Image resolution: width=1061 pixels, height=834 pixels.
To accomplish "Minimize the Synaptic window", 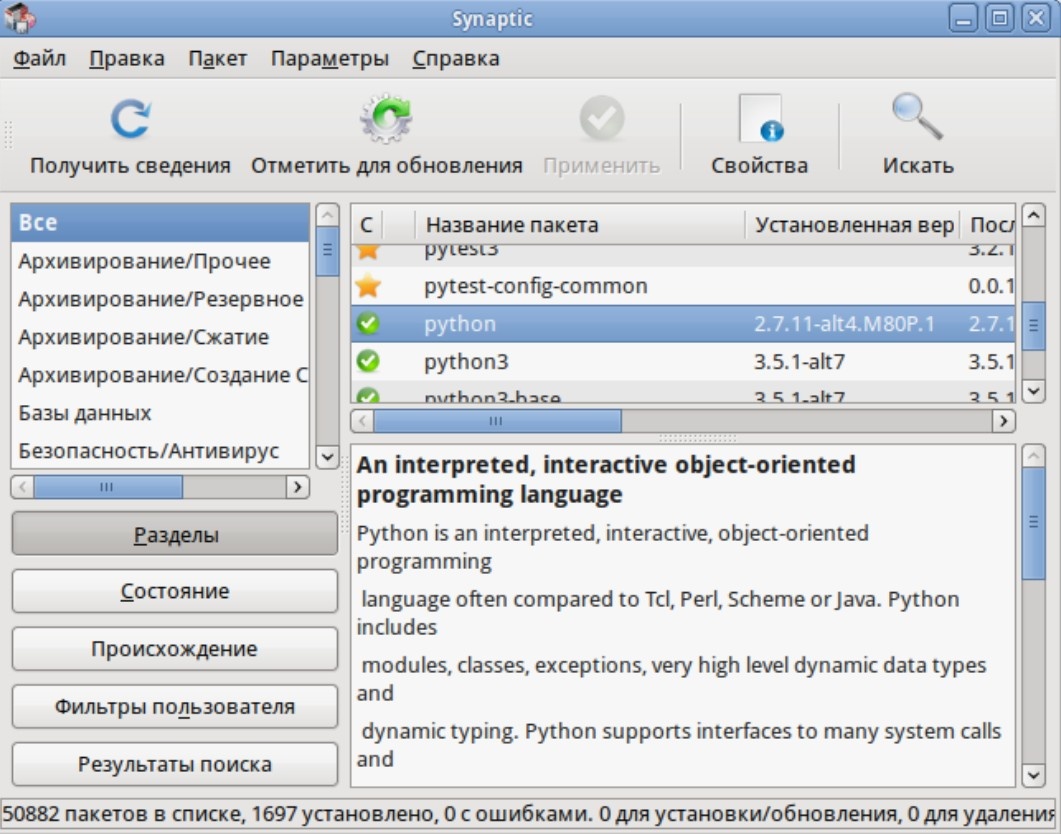I will coord(963,18).
